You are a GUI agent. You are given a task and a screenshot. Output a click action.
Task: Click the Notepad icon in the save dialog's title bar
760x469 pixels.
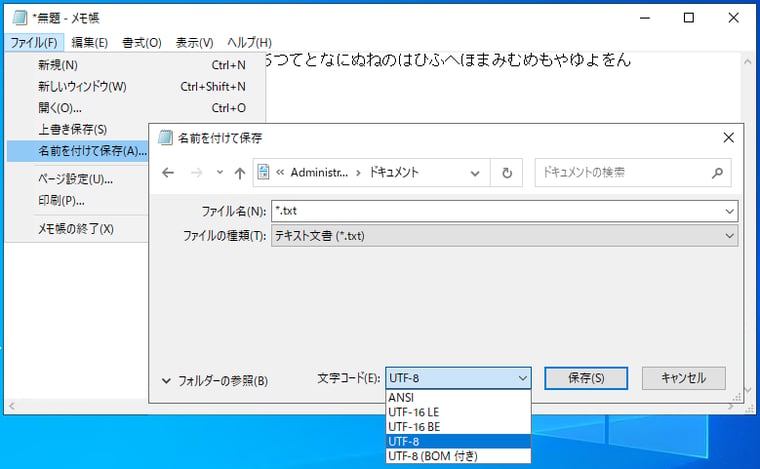click(165, 138)
